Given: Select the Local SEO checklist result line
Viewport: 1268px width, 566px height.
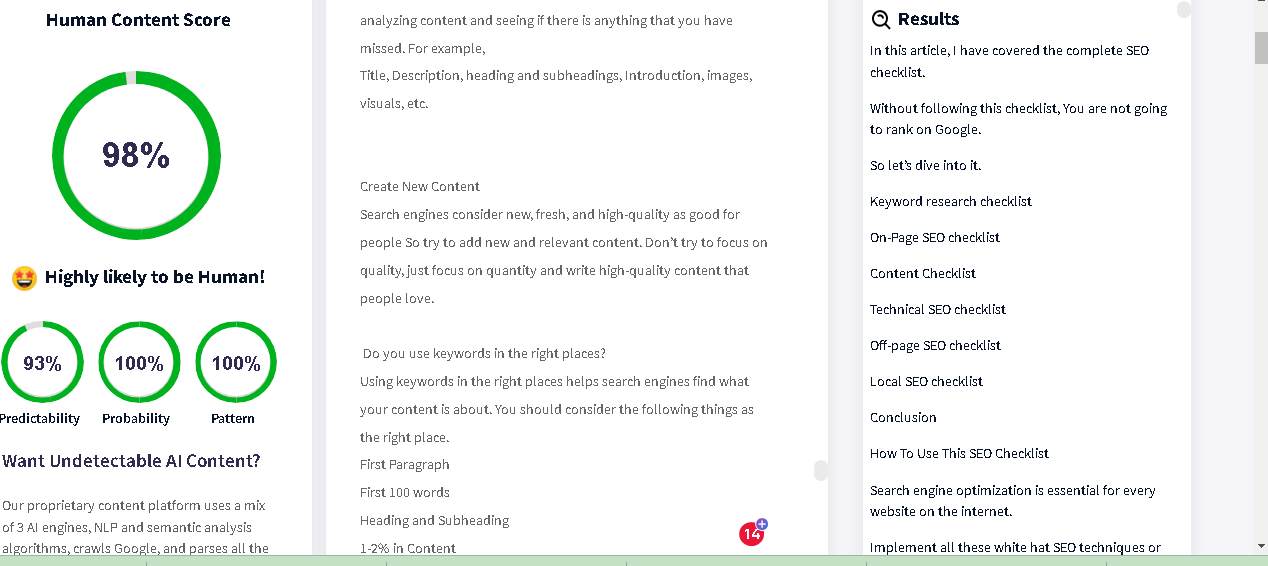Looking at the screenshot, I should (926, 381).
